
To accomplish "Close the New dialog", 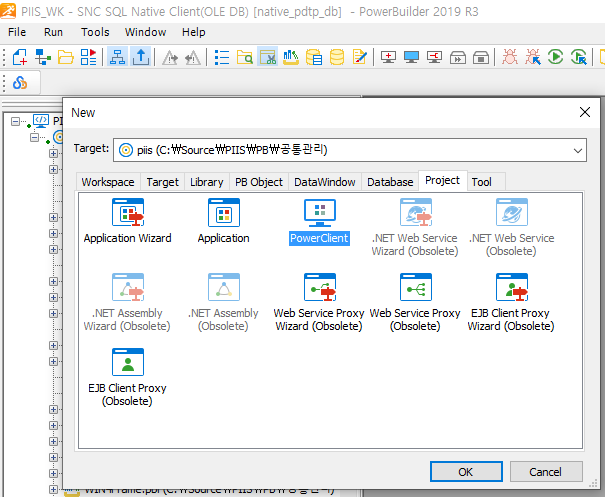I will (x=585, y=112).
